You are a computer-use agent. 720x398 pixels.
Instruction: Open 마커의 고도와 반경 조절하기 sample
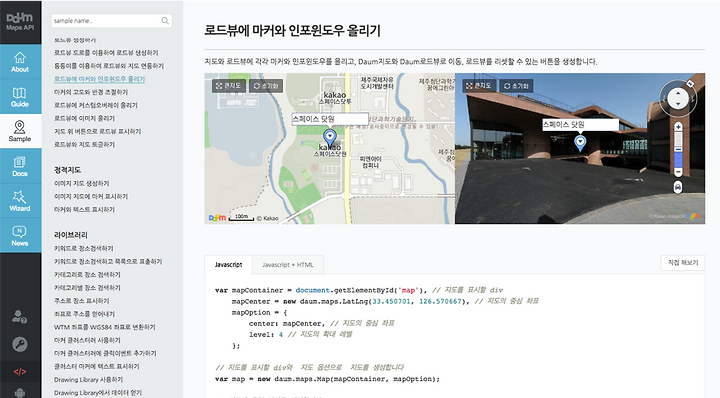point(91,92)
